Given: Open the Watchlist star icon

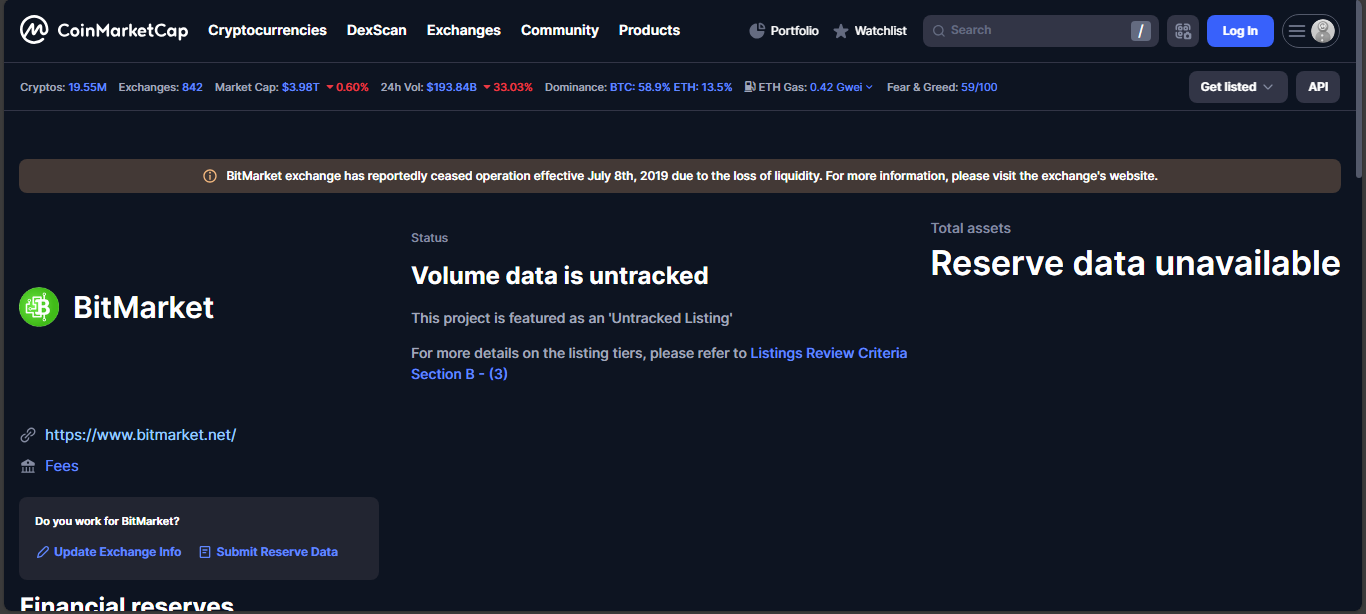Looking at the screenshot, I should click(x=841, y=31).
